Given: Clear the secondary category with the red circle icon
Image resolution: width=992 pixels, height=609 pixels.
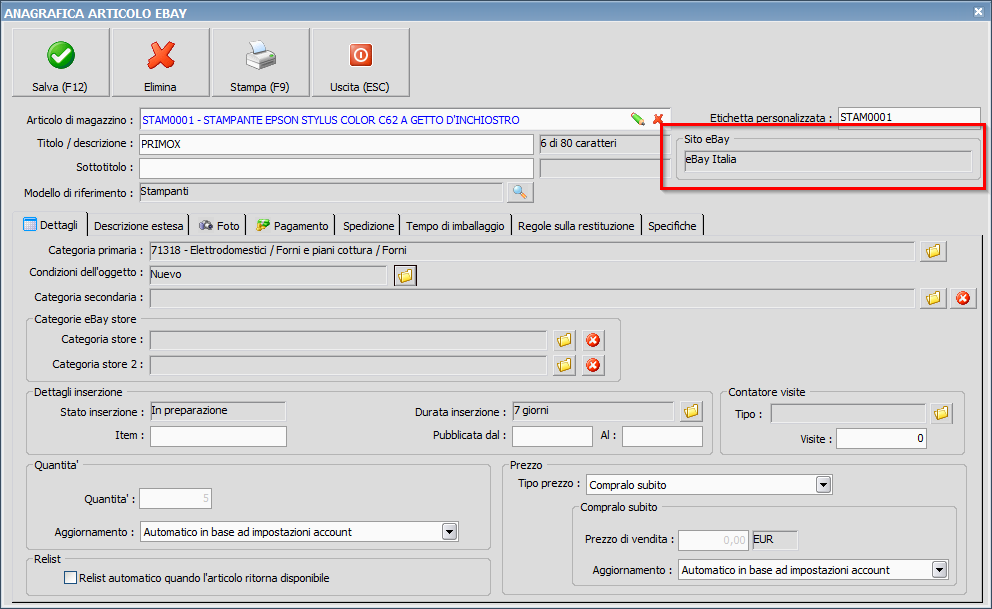Looking at the screenshot, I should point(963,298).
